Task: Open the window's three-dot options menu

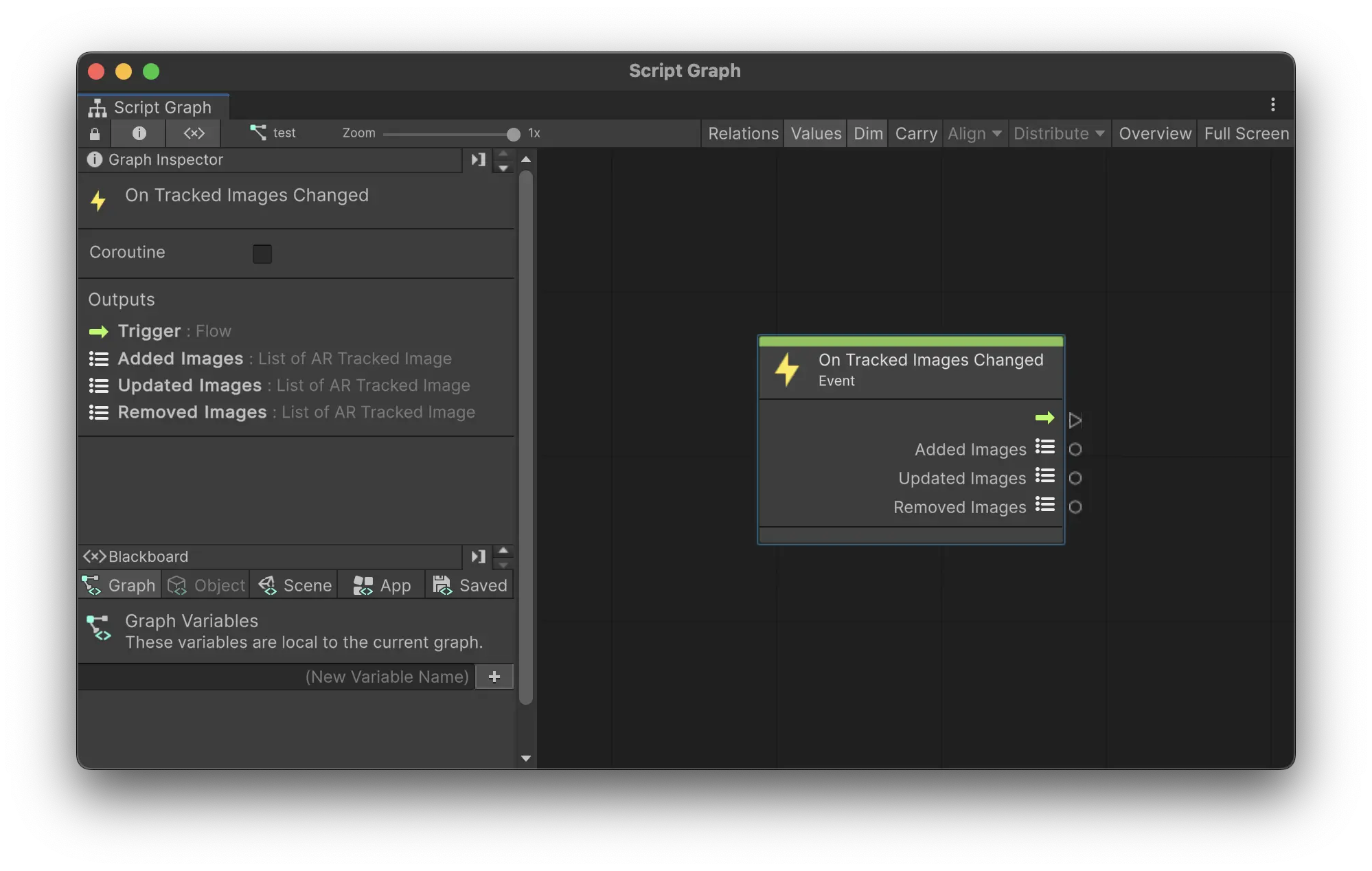Action: coord(1272,105)
